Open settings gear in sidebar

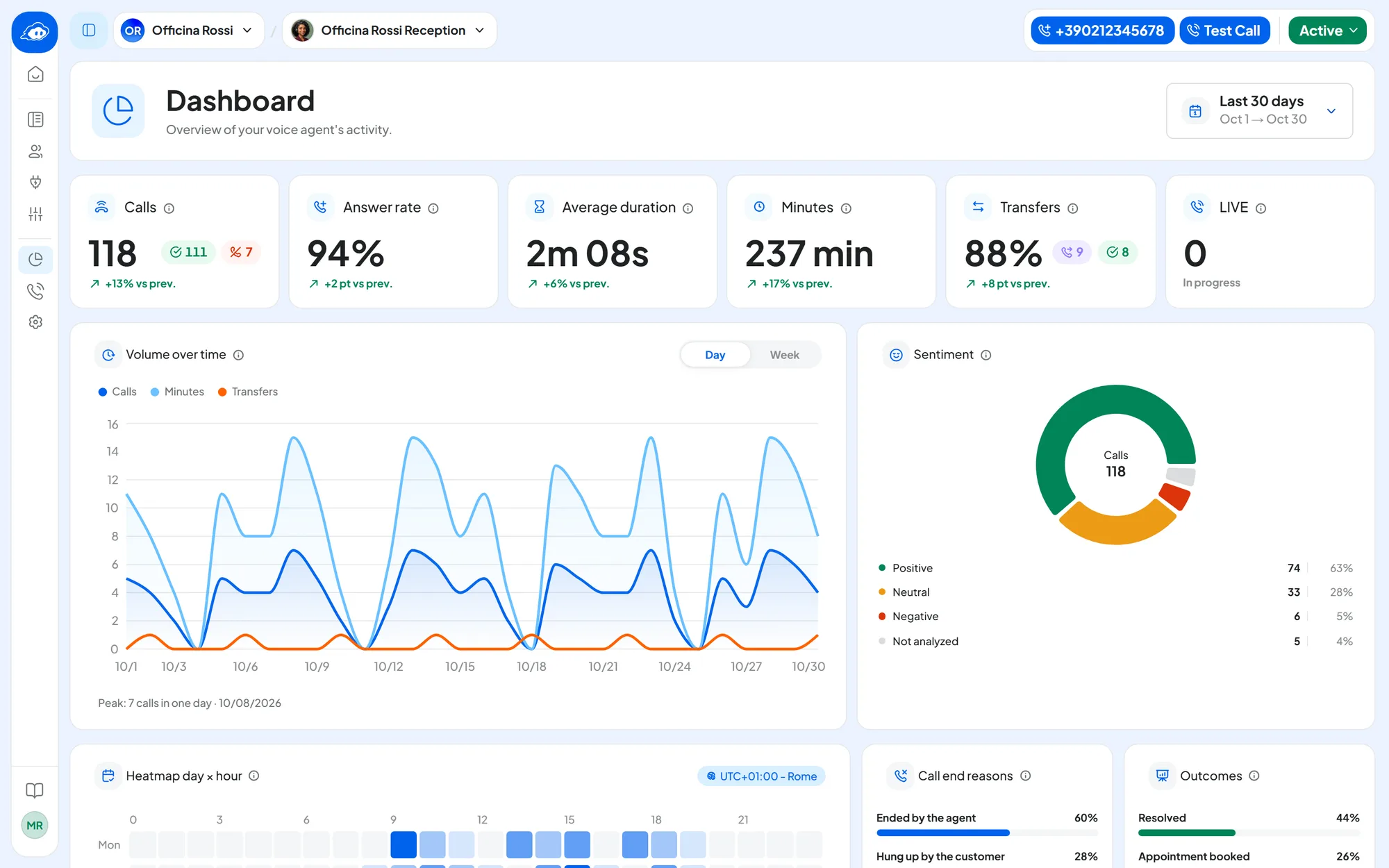pos(35,322)
